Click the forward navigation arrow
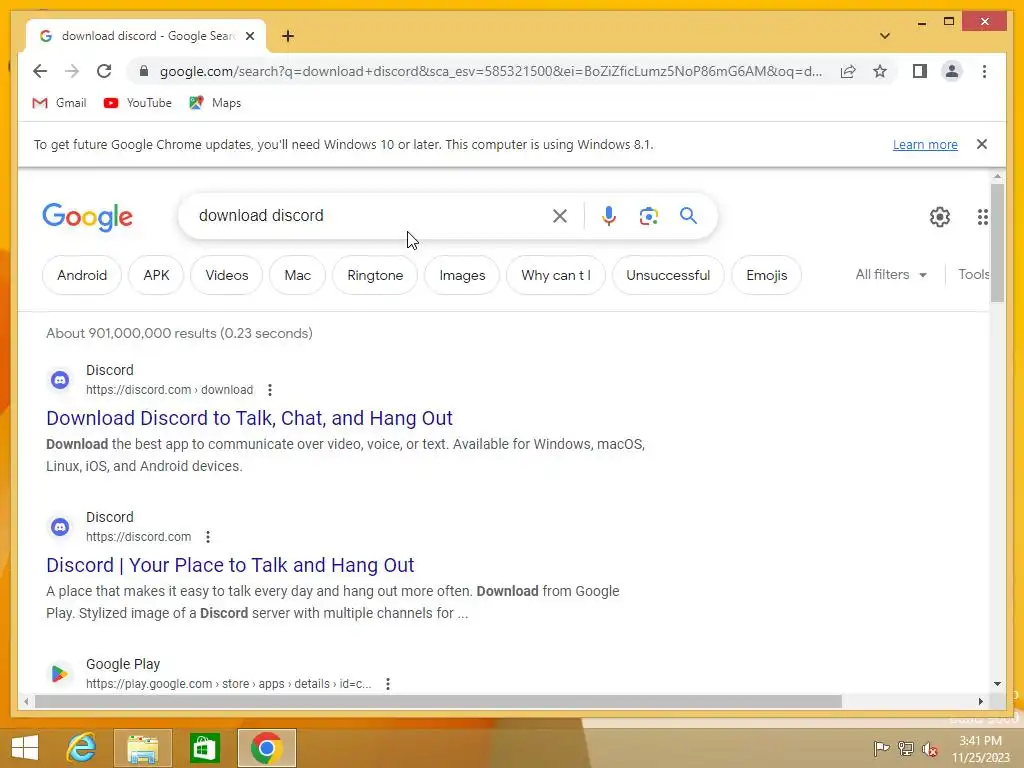Image resolution: width=1024 pixels, height=768 pixels. point(72,71)
